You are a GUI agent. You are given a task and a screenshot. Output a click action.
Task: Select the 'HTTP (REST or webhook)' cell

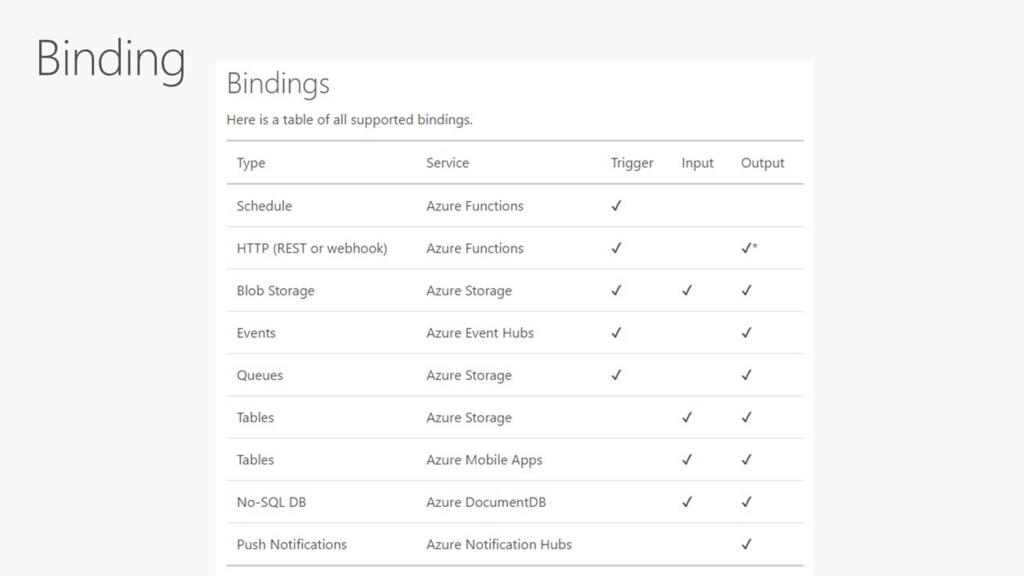[x=312, y=248]
